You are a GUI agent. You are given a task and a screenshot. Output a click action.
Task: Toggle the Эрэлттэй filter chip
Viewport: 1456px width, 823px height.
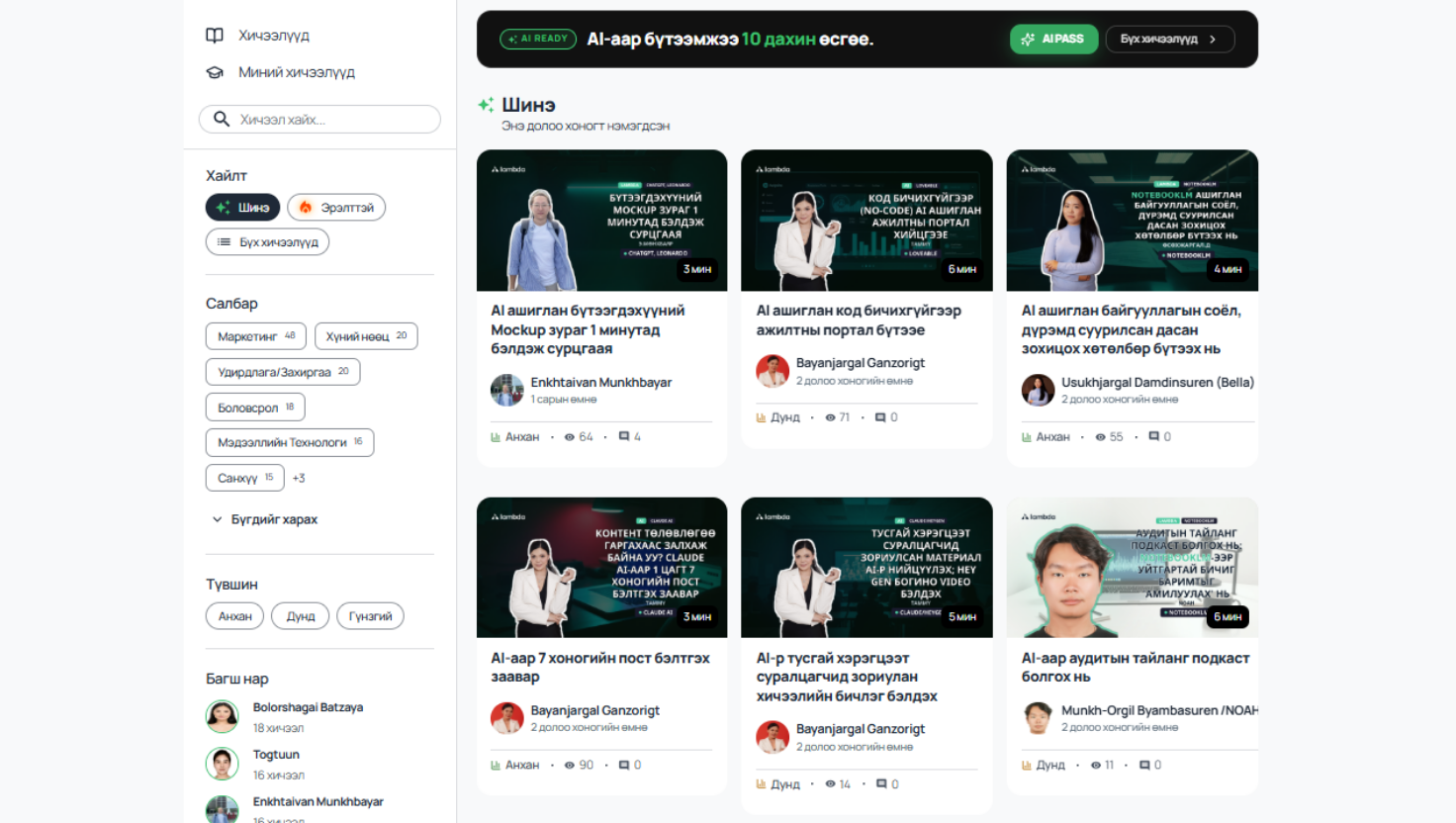[x=336, y=208]
